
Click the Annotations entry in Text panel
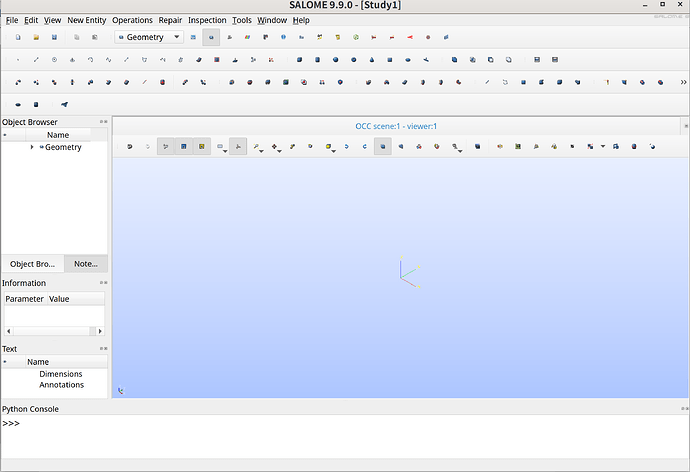(x=62, y=385)
